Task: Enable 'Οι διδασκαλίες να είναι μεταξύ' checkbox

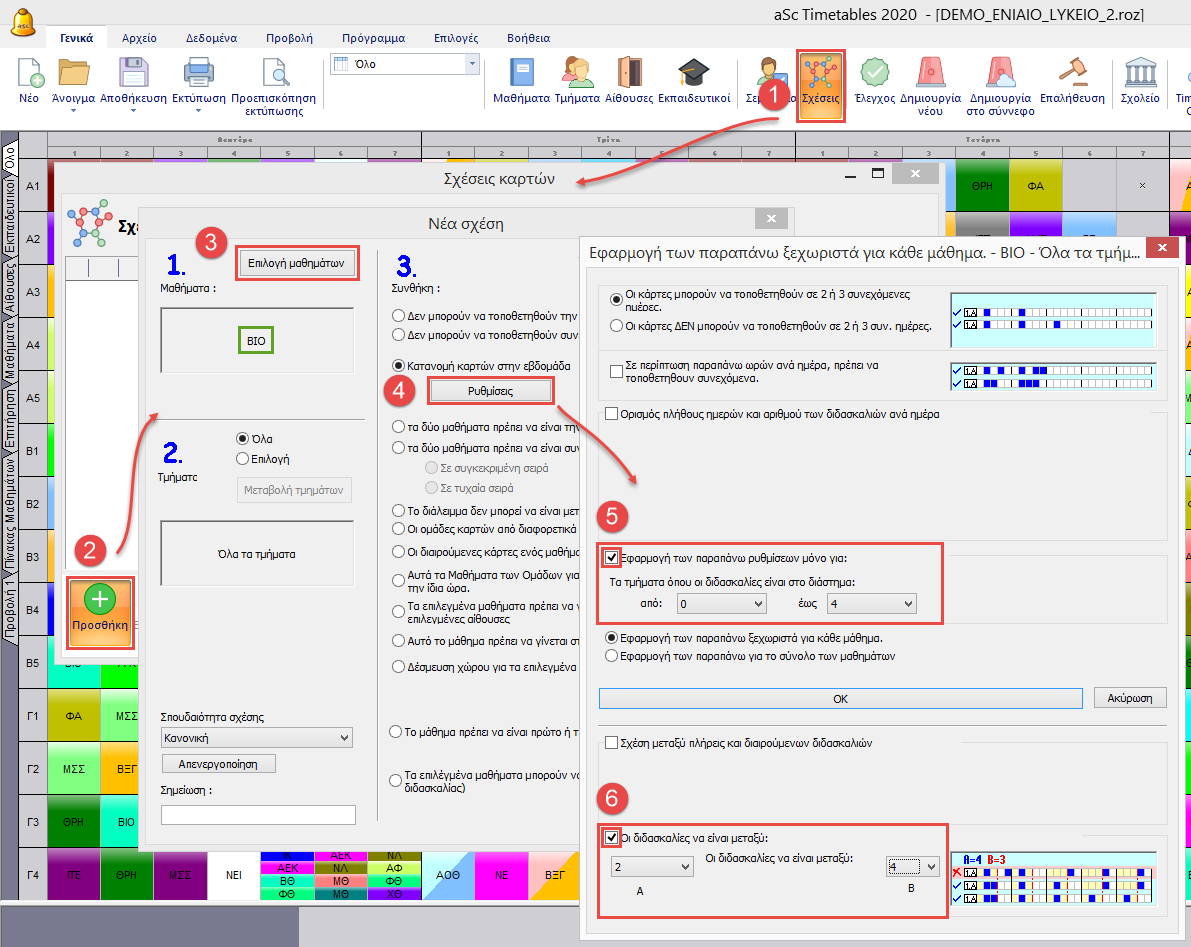Action: coord(610,837)
